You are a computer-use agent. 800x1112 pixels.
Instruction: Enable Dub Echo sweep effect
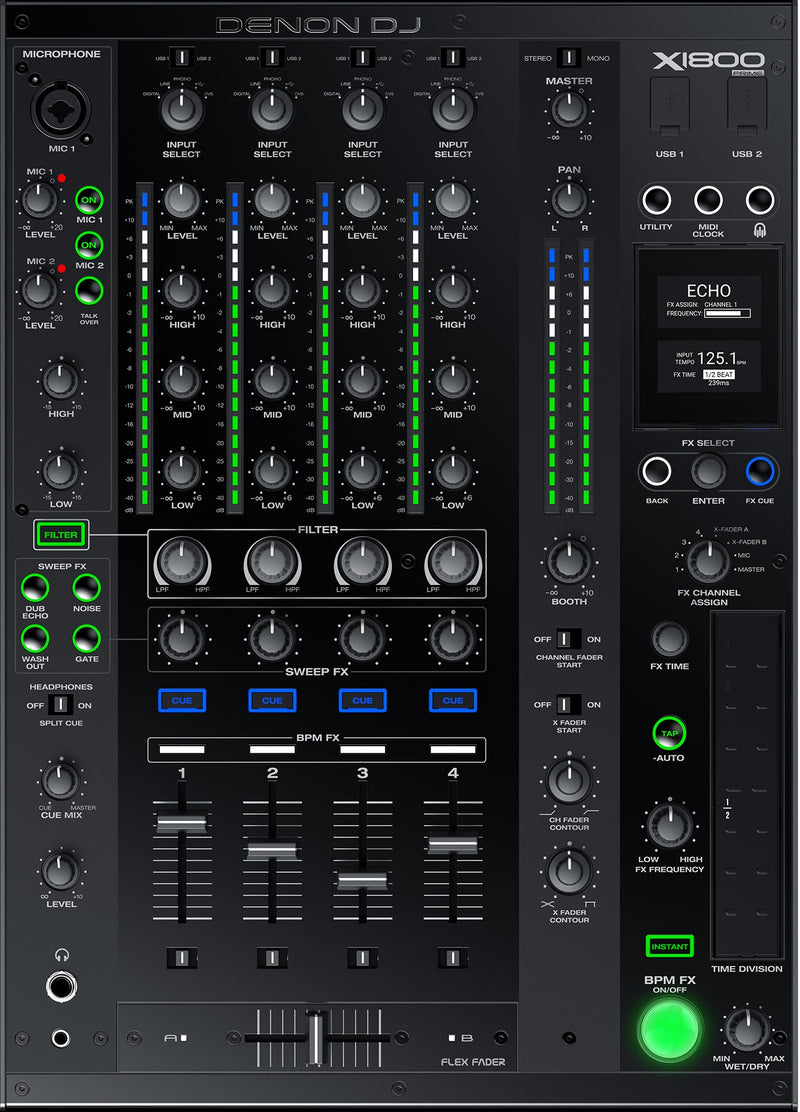coord(35,588)
